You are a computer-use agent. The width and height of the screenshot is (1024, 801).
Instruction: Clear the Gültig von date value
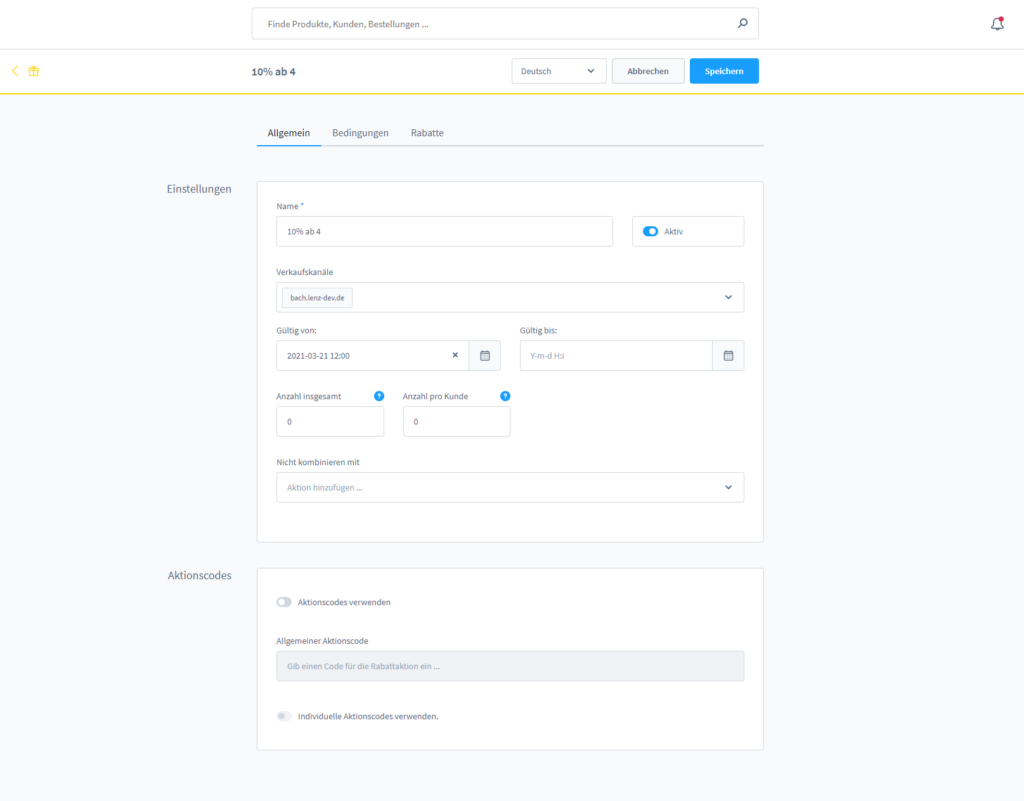(x=455, y=355)
